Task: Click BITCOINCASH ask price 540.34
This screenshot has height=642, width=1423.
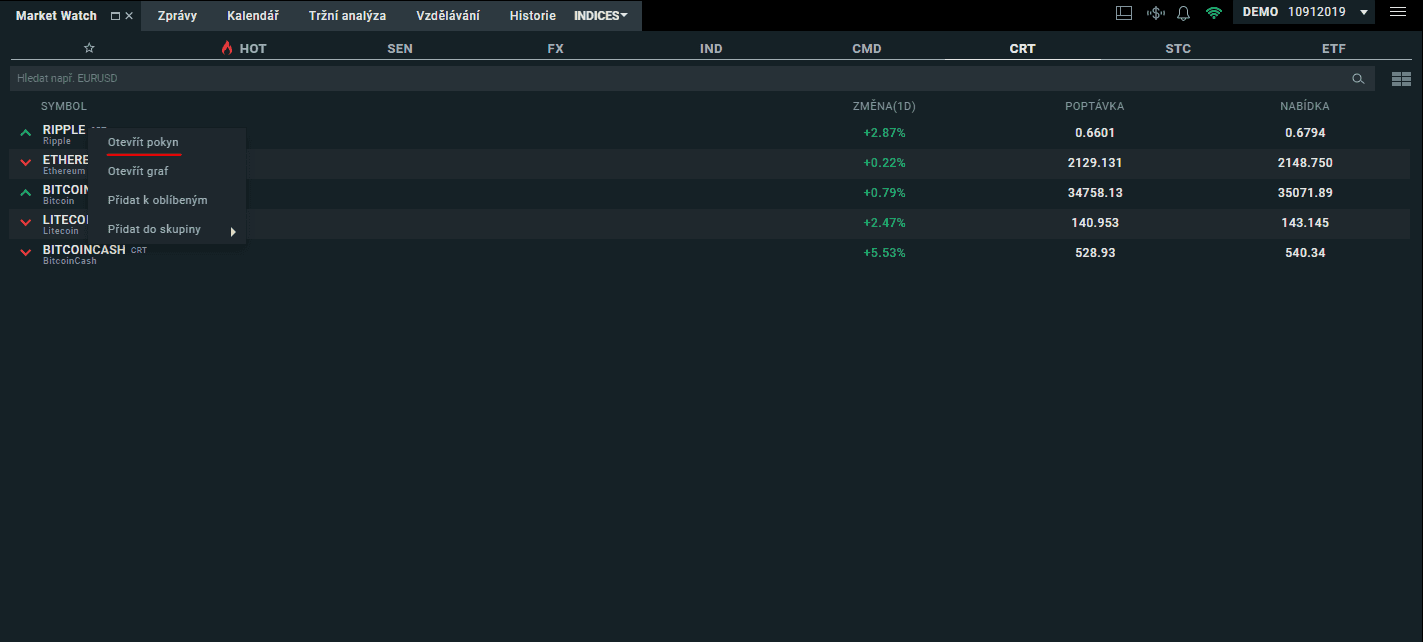Action: [1305, 253]
